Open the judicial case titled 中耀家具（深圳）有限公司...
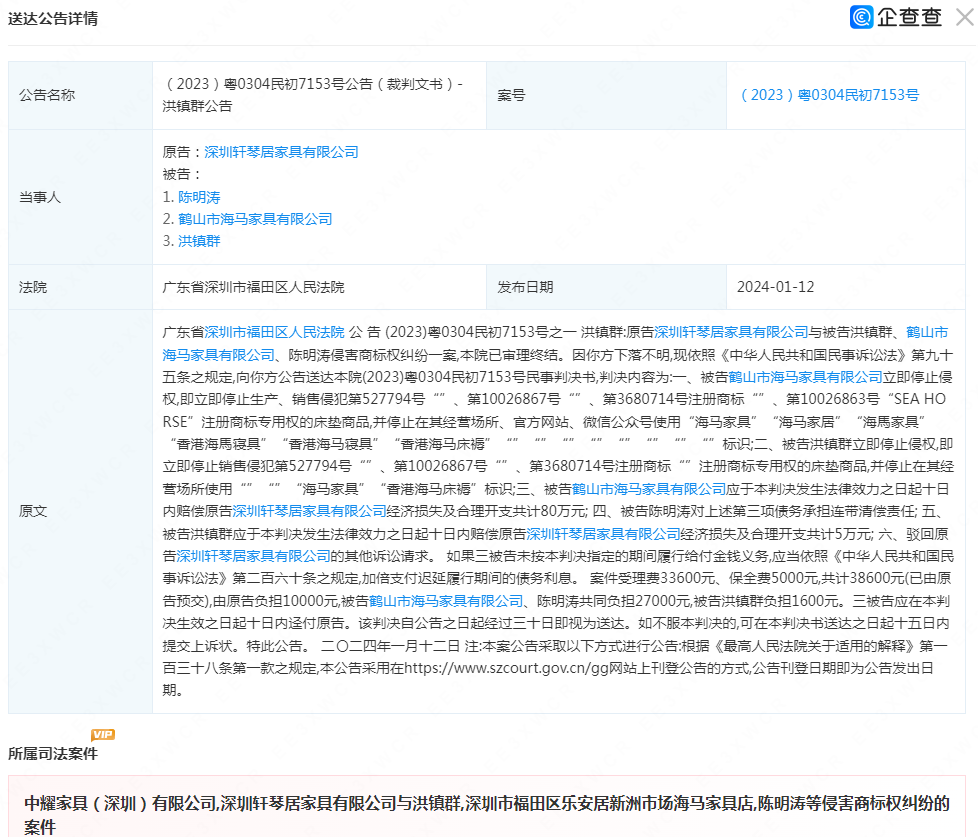Viewport: 978px width, 837px height. pos(487,815)
